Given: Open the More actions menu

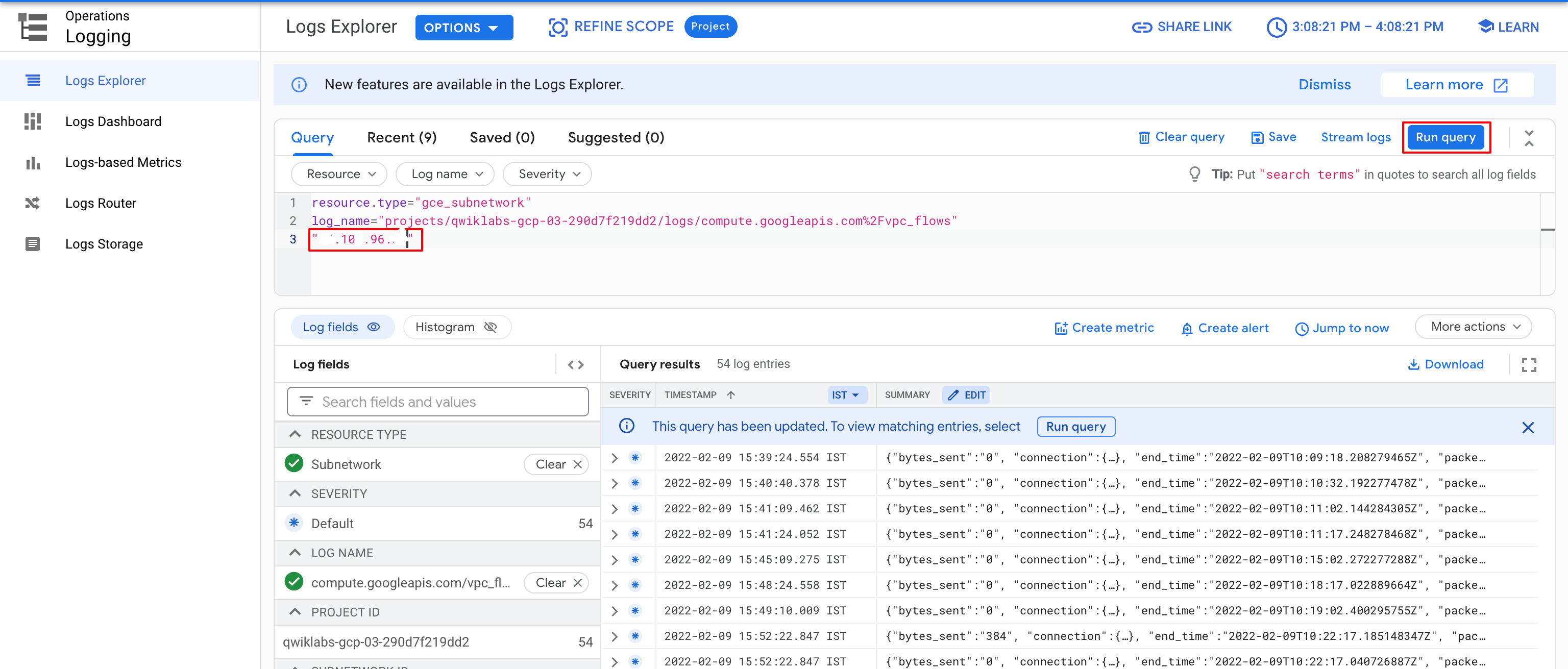Looking at the screenshot, I should (x=1475, y=327).
